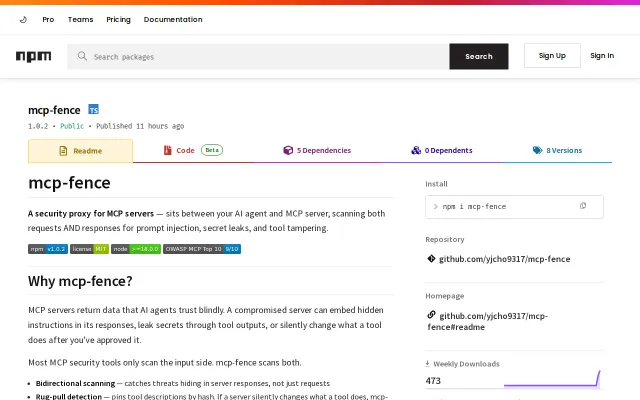Click the npm v1.0.2 badge
The width and height of the screenshot is (640, 400).
48,249
